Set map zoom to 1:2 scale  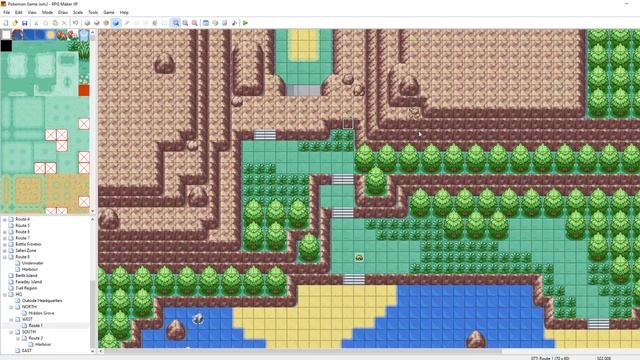185,23
